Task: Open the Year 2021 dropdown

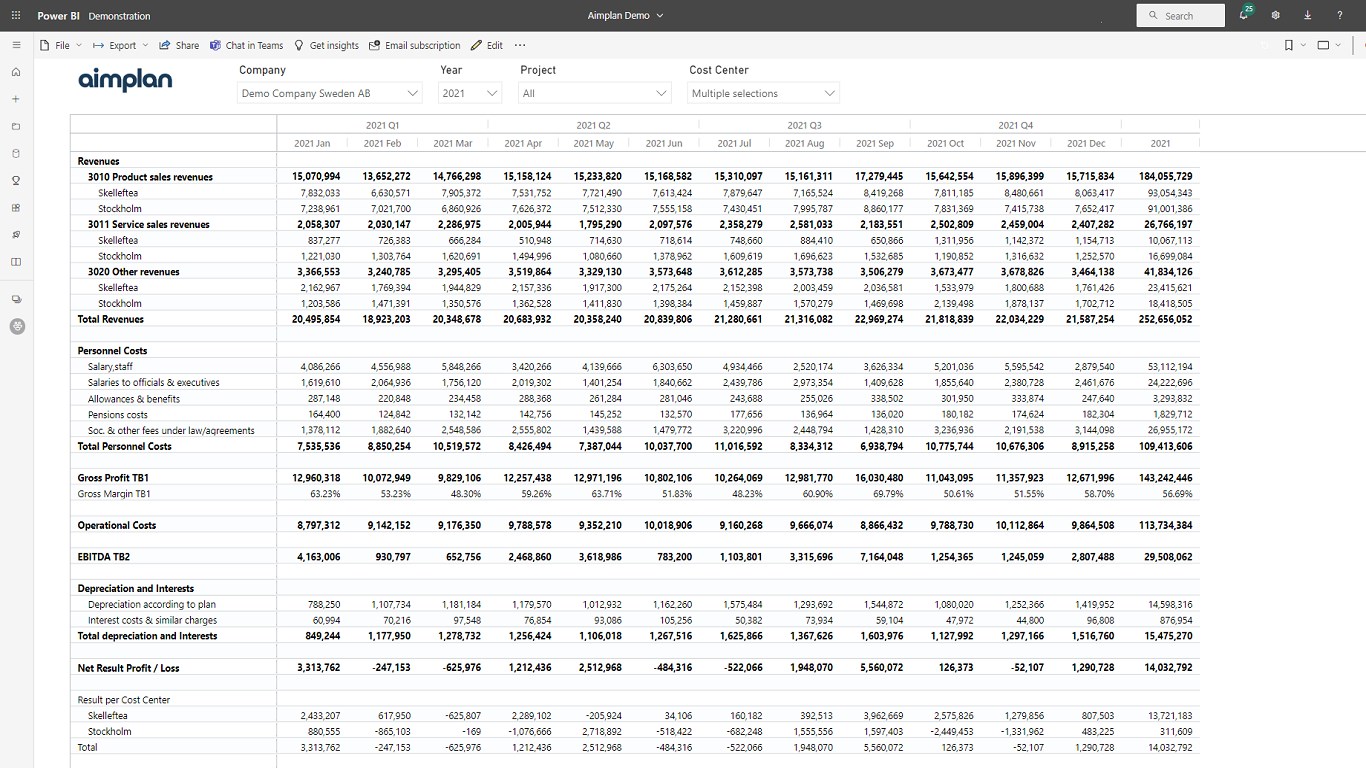Action: tap(470, 93)
